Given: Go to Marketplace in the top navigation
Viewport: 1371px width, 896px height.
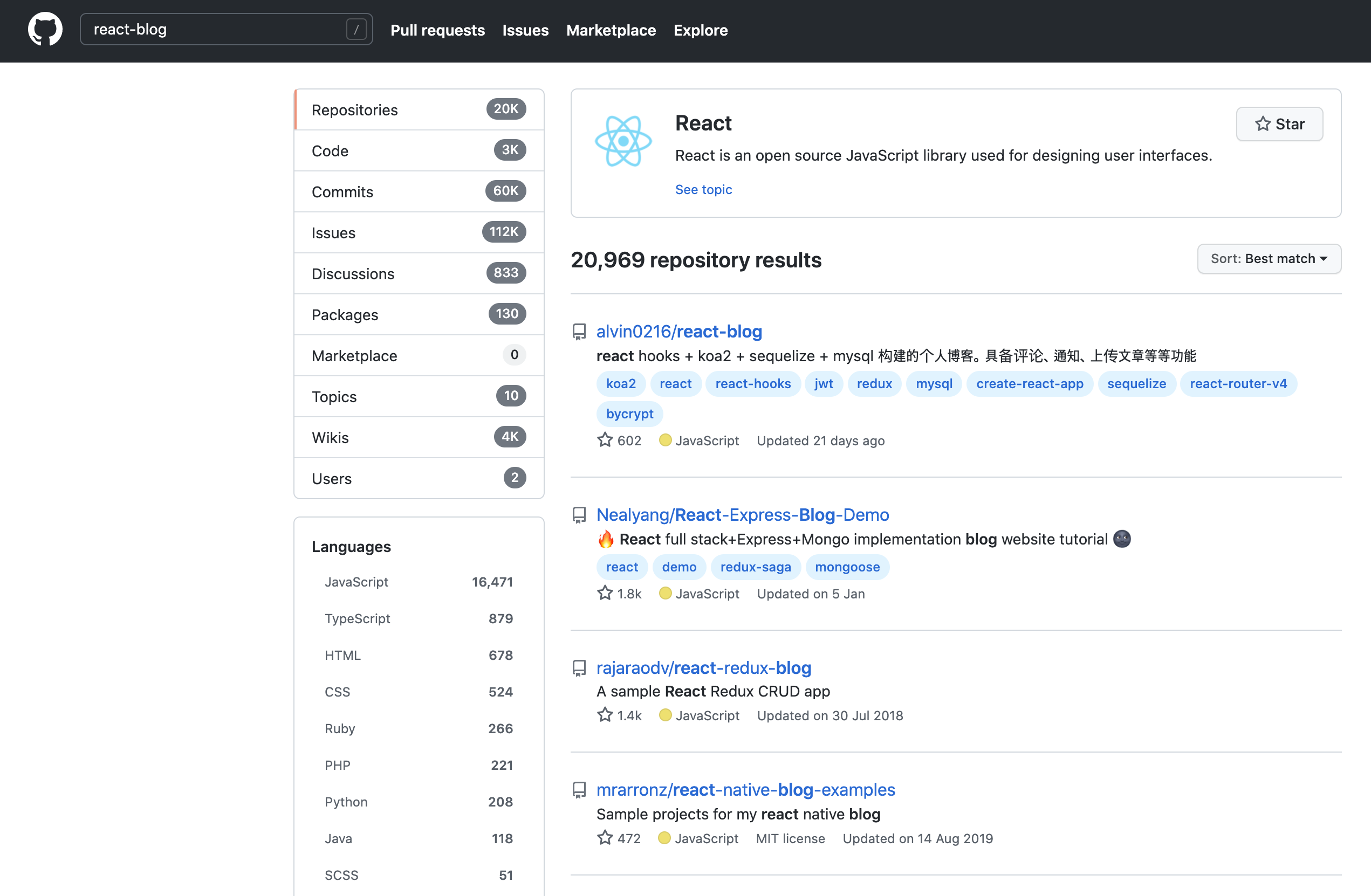Looking at the screenshot, I should pyautogui.click(x=611, y=30).
